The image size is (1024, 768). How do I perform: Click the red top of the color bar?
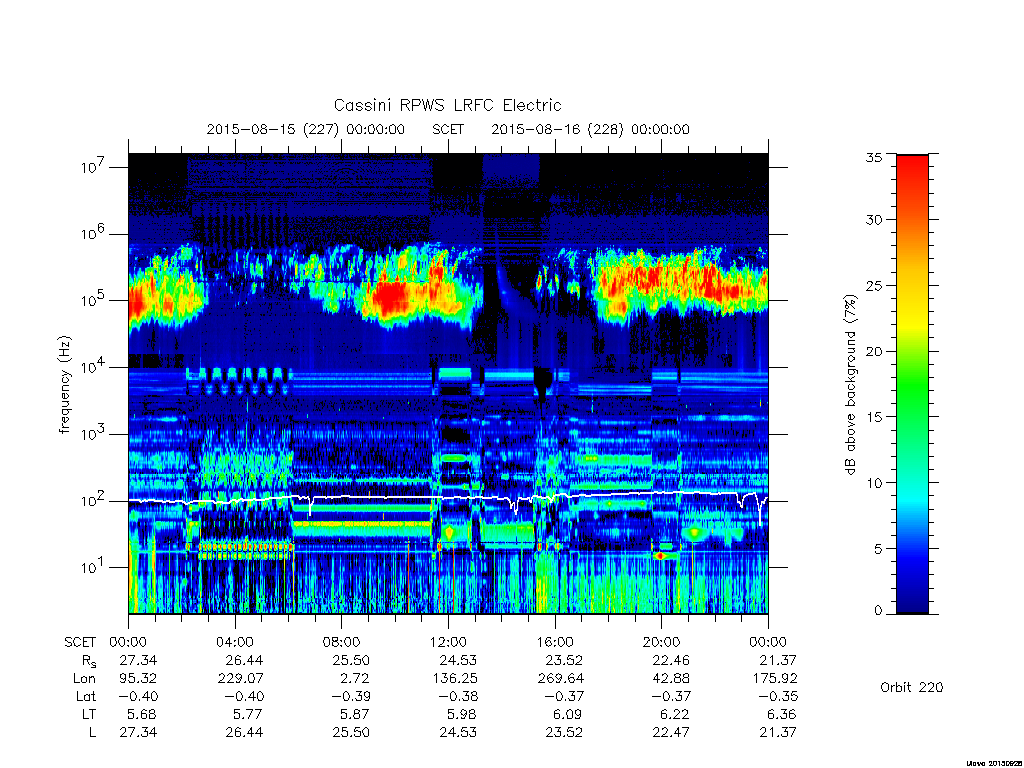coord(912,171)
